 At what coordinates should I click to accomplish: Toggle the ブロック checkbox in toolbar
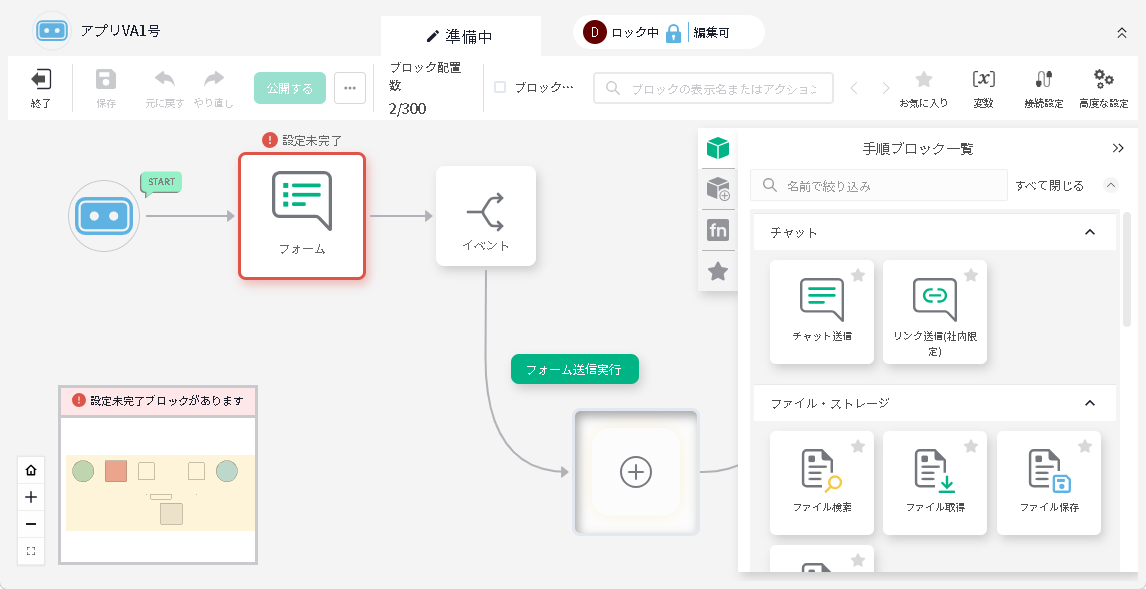click(500, 87)
